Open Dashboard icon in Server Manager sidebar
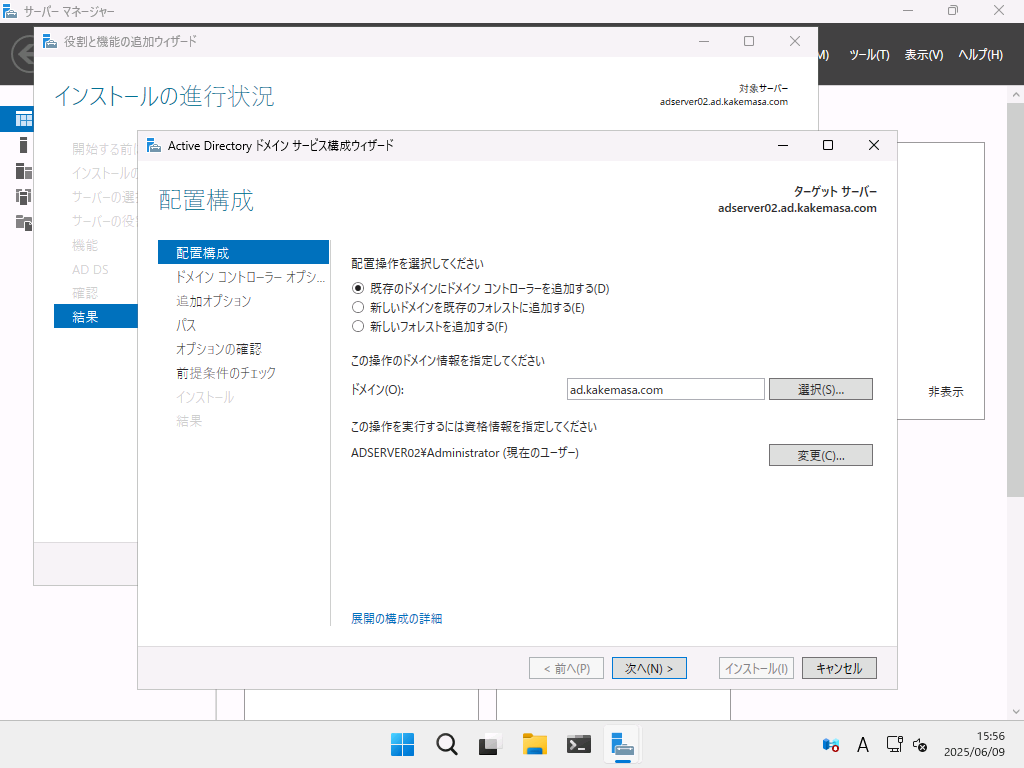The height and width of the screenshot is (768, 1024). click(24, 119)
